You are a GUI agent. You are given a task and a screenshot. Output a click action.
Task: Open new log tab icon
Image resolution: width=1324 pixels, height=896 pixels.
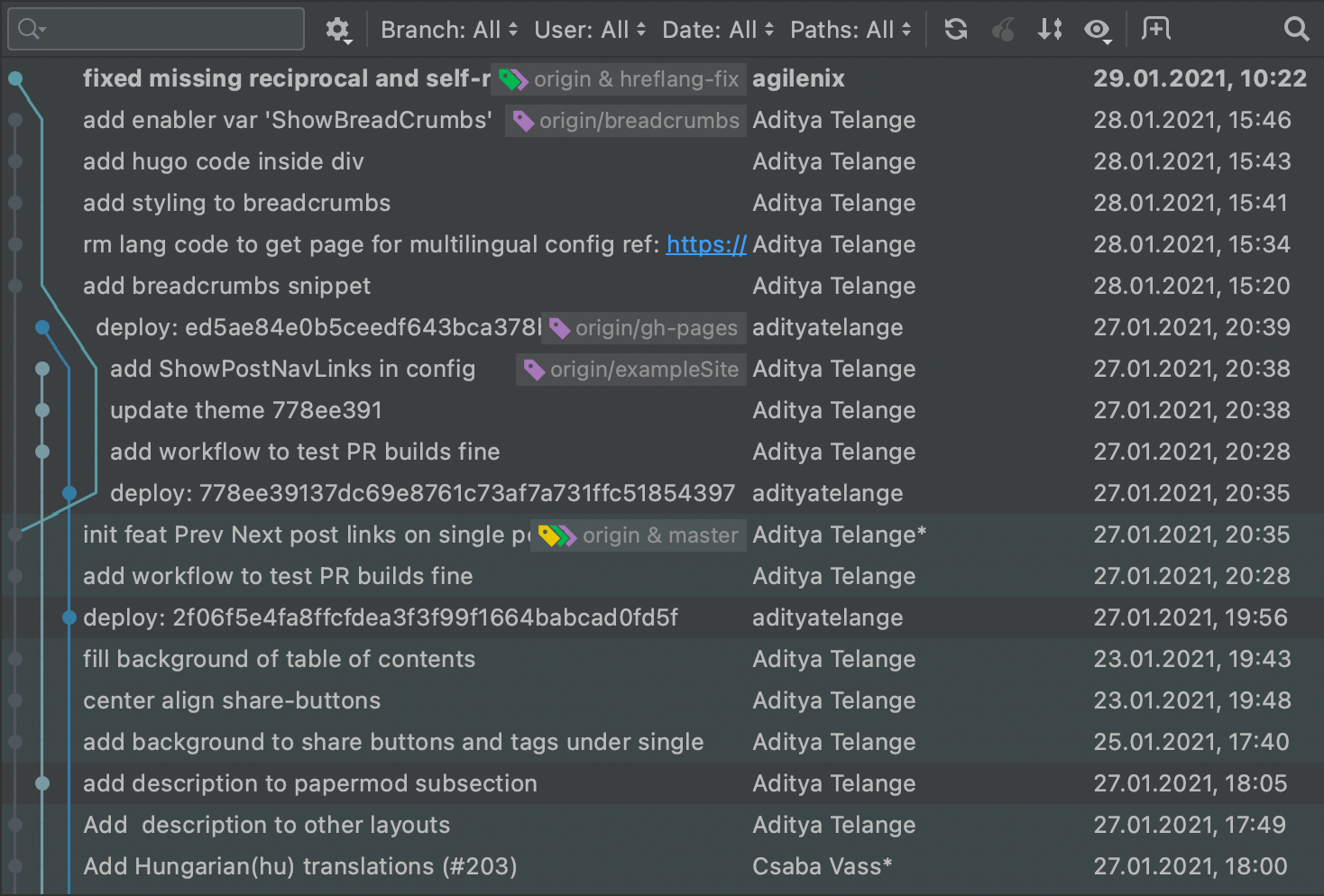click(1155, 29)
